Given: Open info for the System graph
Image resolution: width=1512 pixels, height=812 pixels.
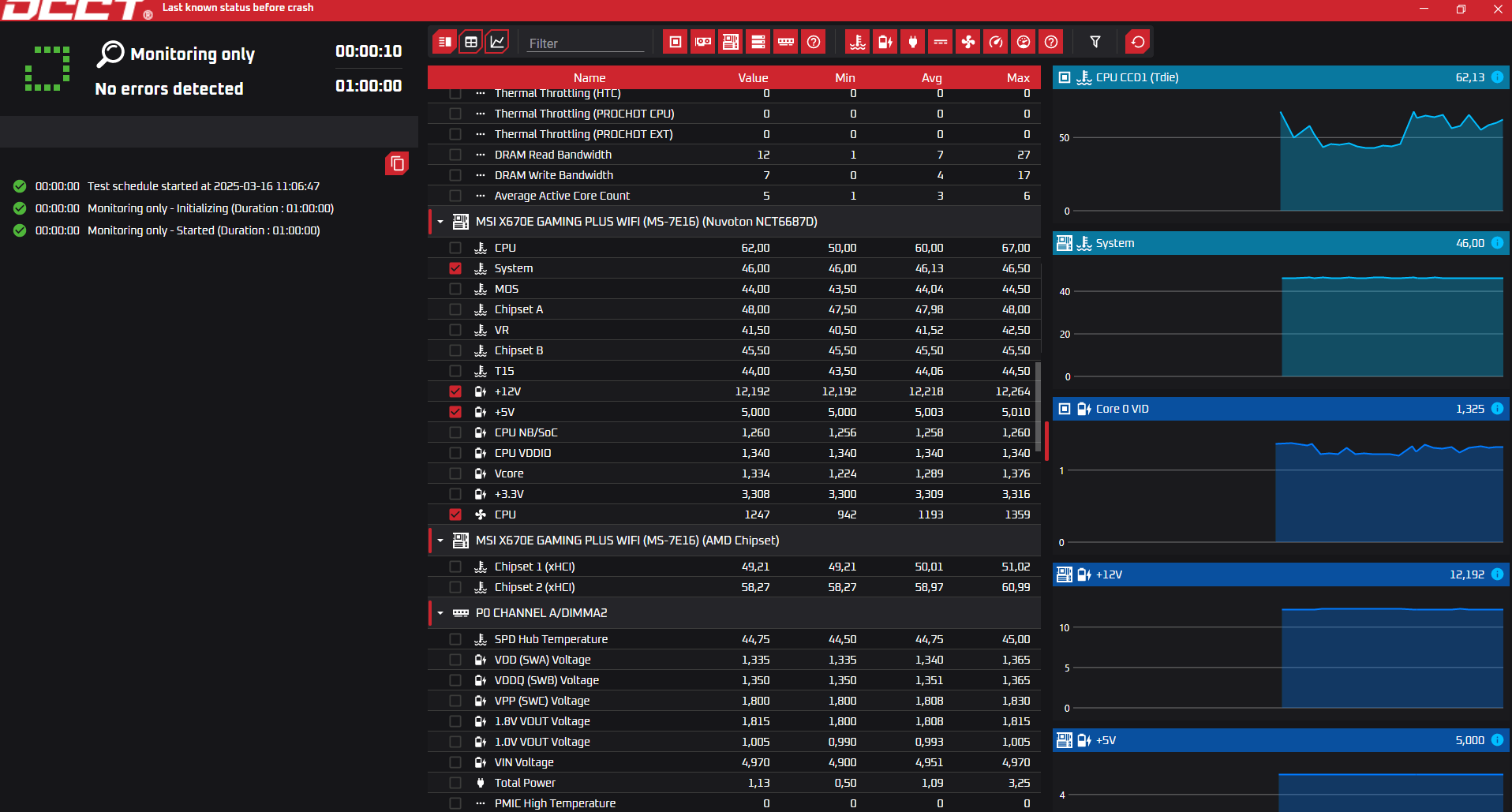Looking at the screenshot, I should [x=1497, y=243].
